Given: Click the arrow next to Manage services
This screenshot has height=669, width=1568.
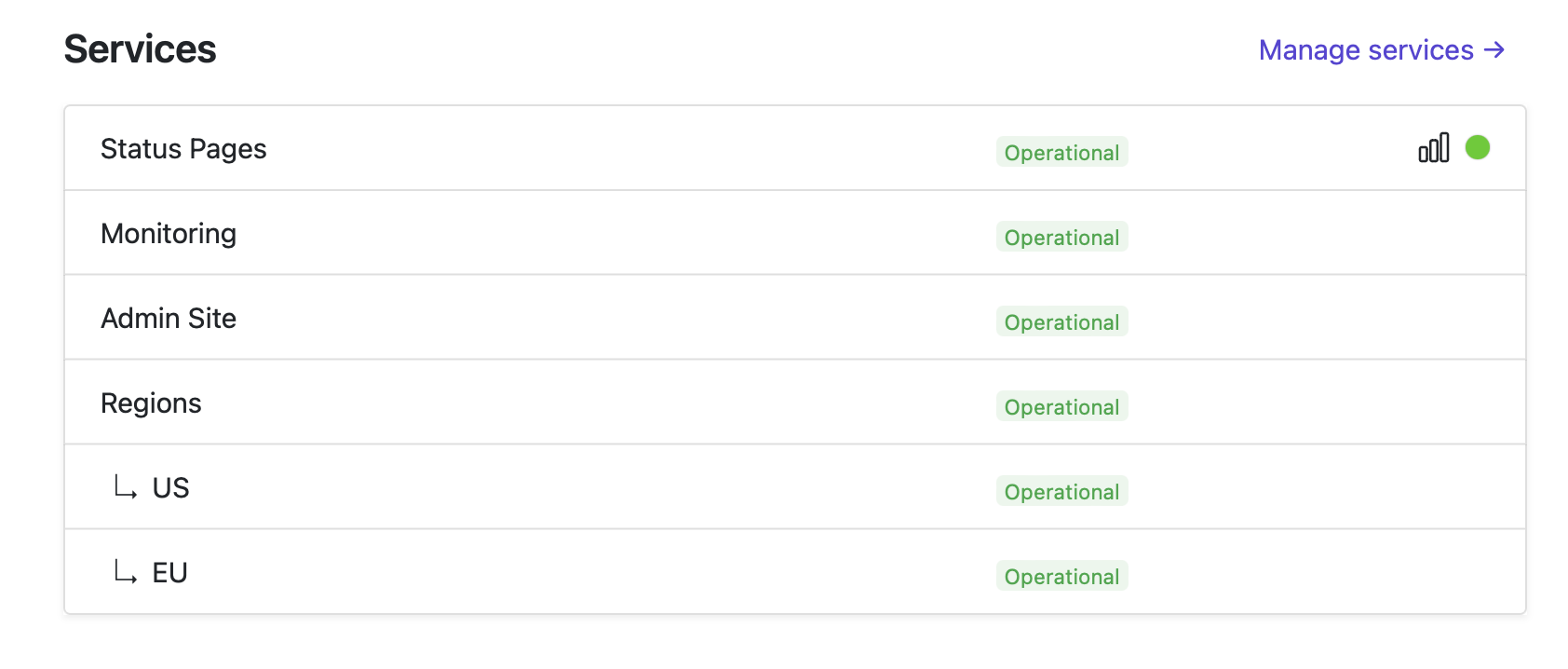Looking at the screenshot, I should pos(1494,50).
